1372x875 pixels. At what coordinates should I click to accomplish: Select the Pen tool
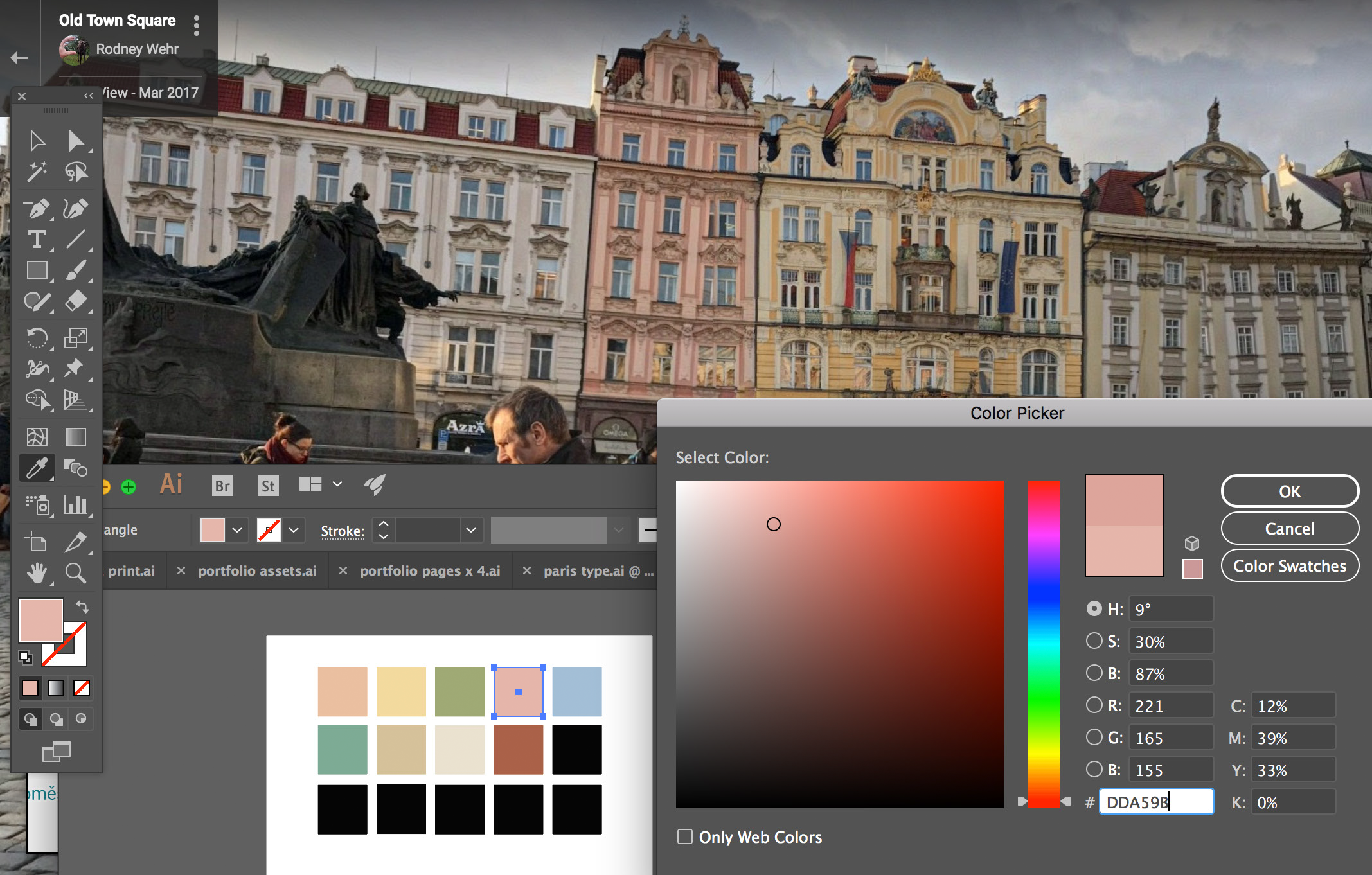click(x=37, y=209)
